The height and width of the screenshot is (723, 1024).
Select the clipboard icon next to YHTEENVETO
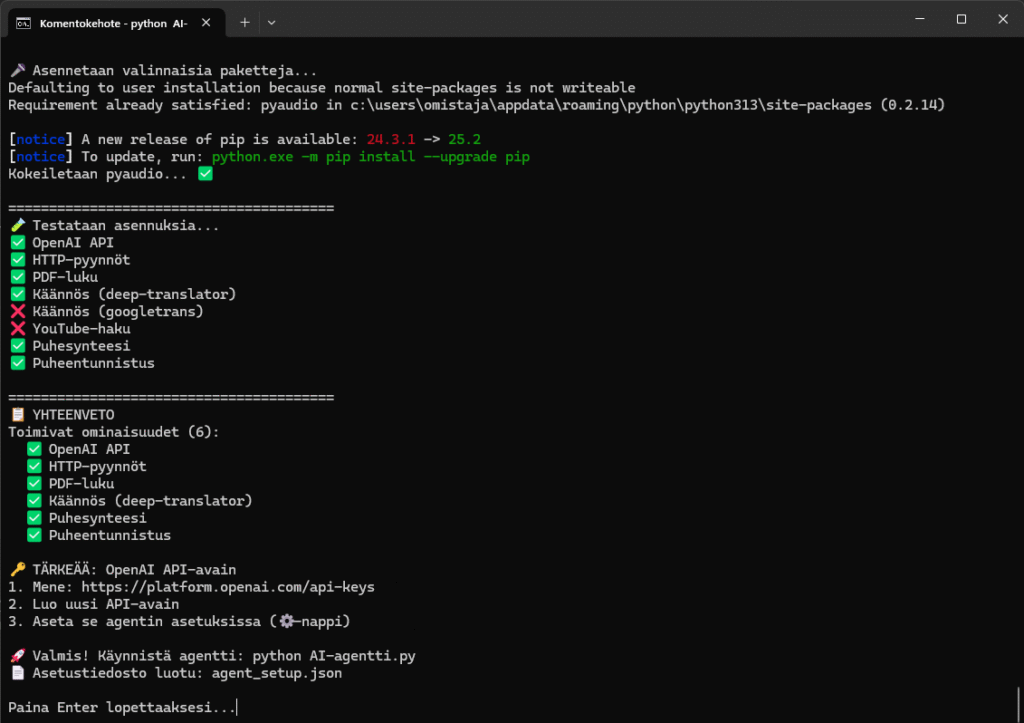click(x=16, y=415)
